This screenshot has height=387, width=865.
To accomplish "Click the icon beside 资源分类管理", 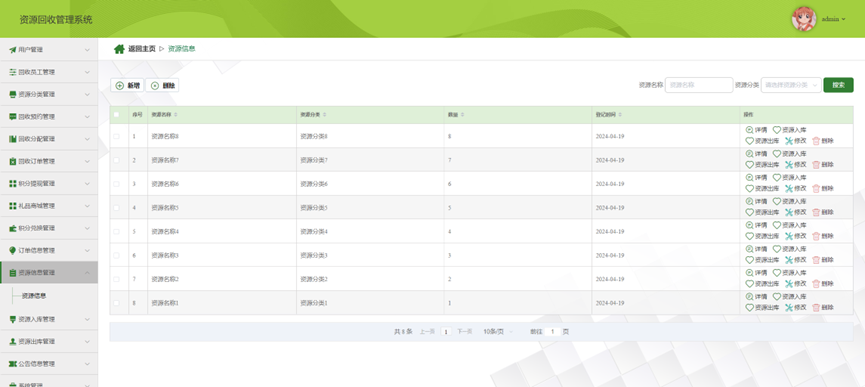I will click(13, 94).
